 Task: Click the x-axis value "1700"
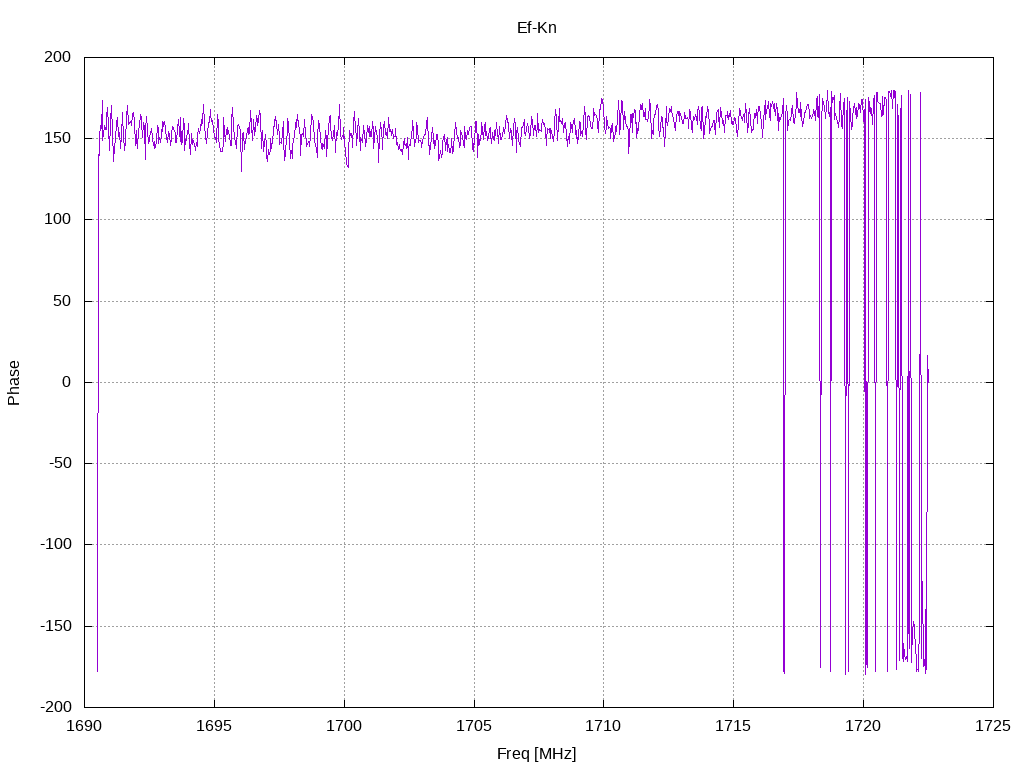pyautogui.click(x=344, y=726)
